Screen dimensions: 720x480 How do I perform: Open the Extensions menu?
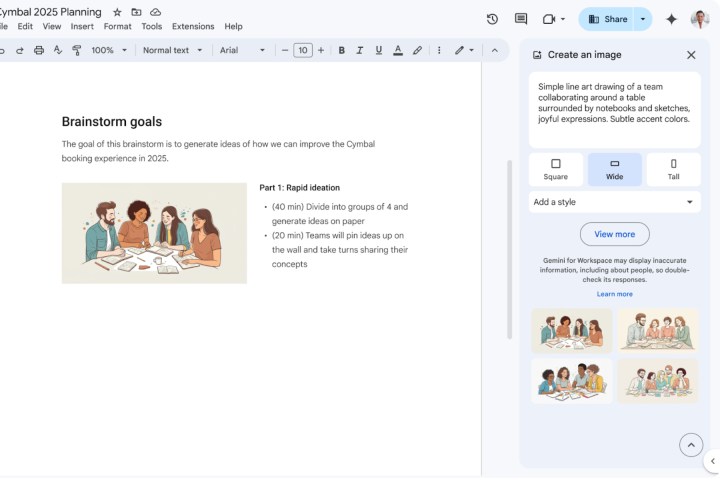[x=193, y=27]
